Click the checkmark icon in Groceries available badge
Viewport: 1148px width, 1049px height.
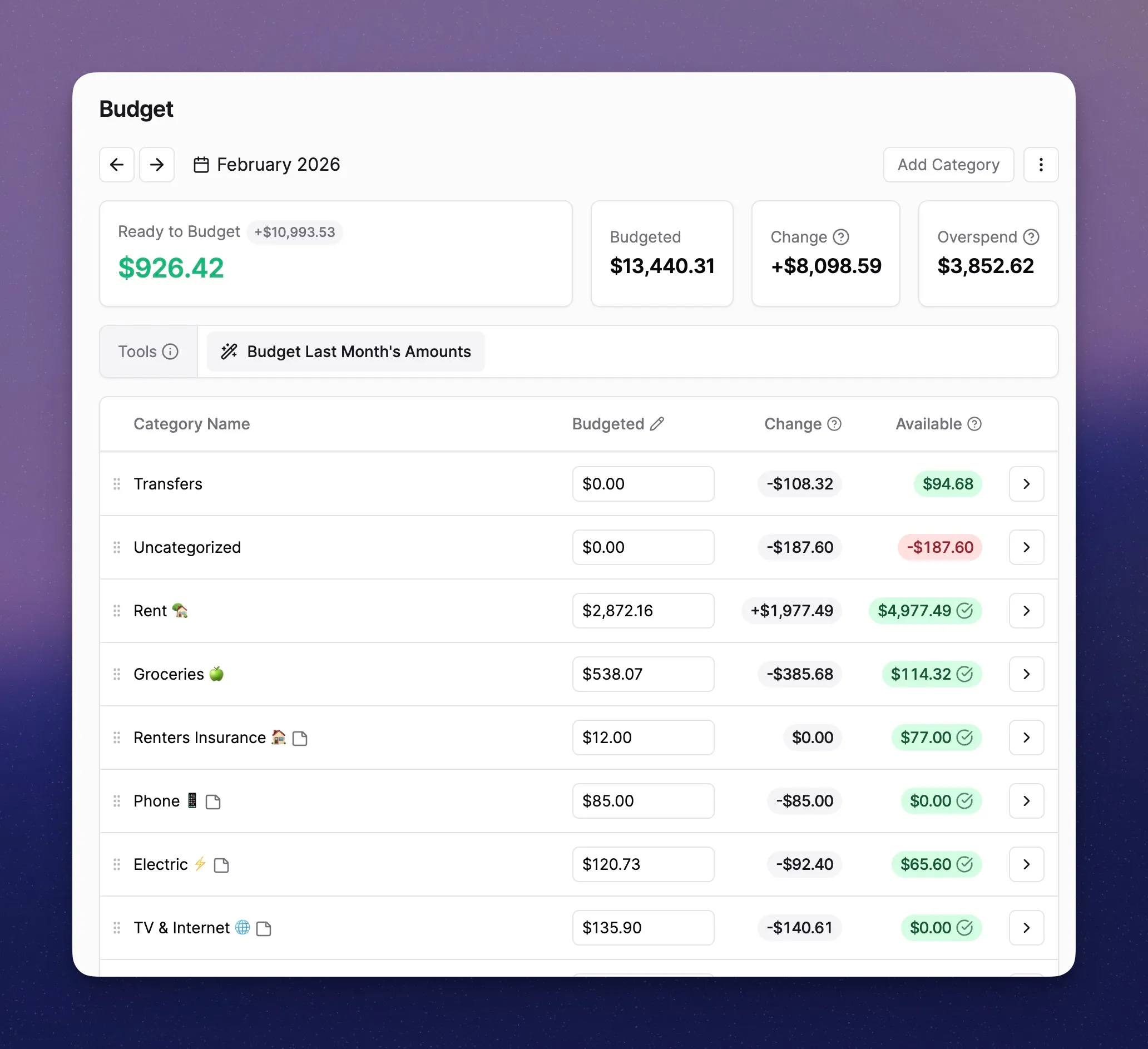[964, 674]
